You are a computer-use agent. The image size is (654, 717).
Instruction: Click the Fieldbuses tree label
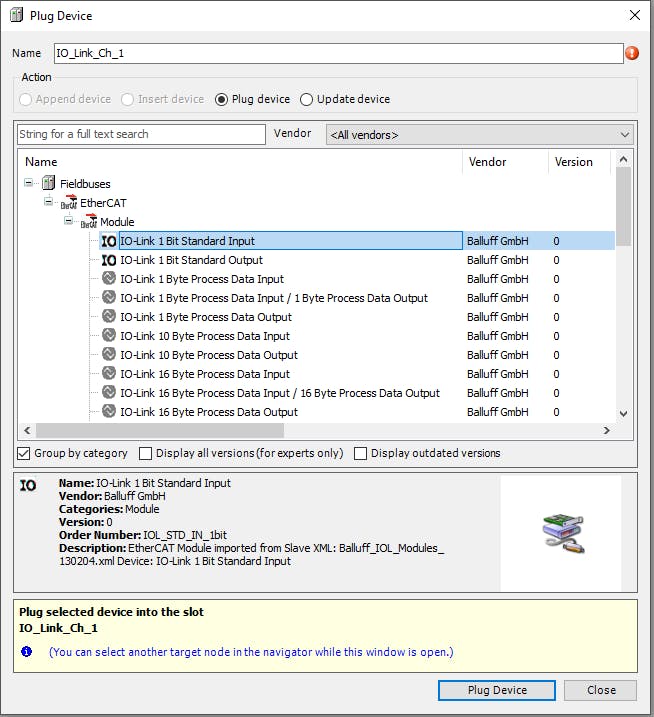click(x=85, y=184)
